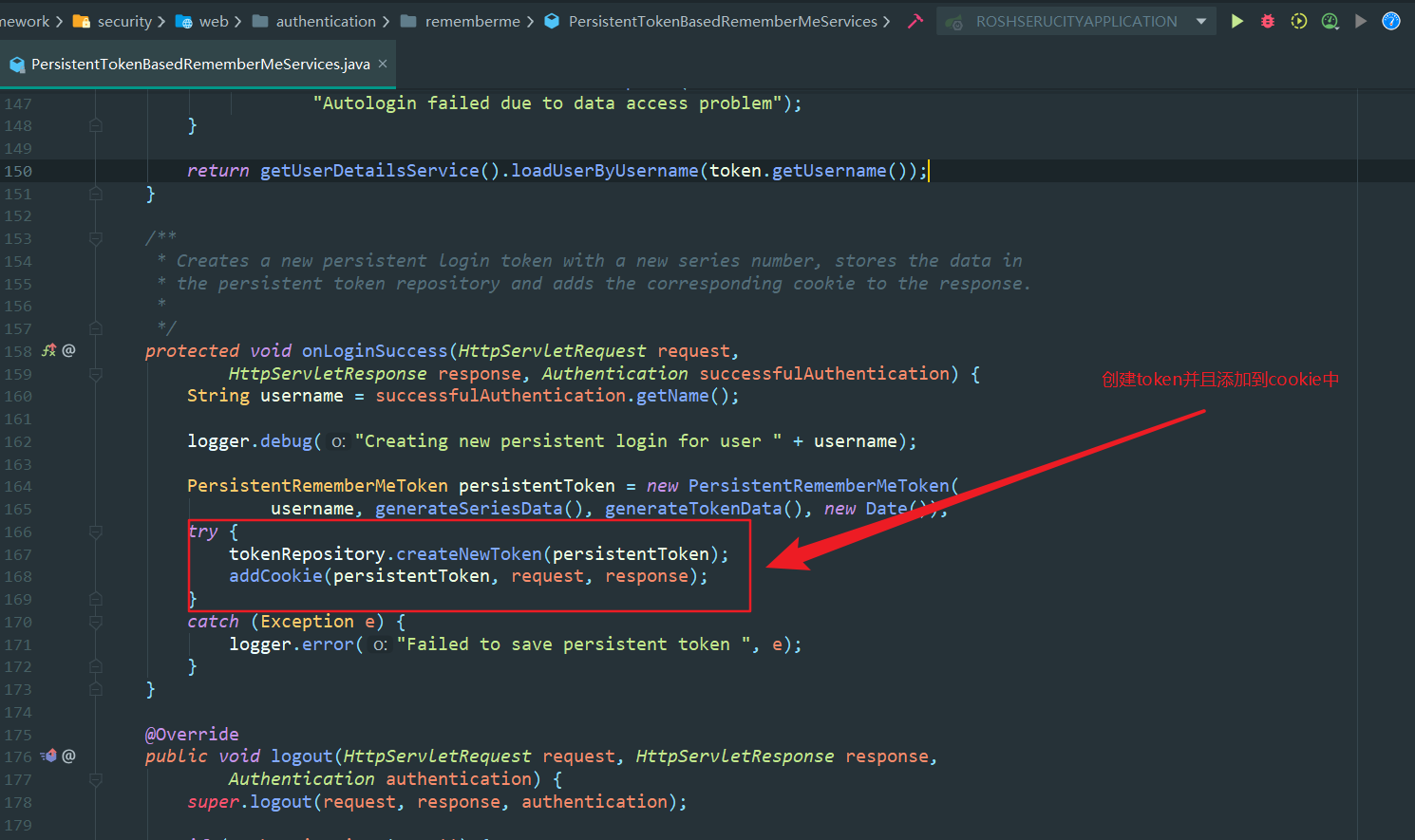Click getUserDetailsService() on line 150
The width and height of the screenshot is (1415, 840).
pos(380,171)
